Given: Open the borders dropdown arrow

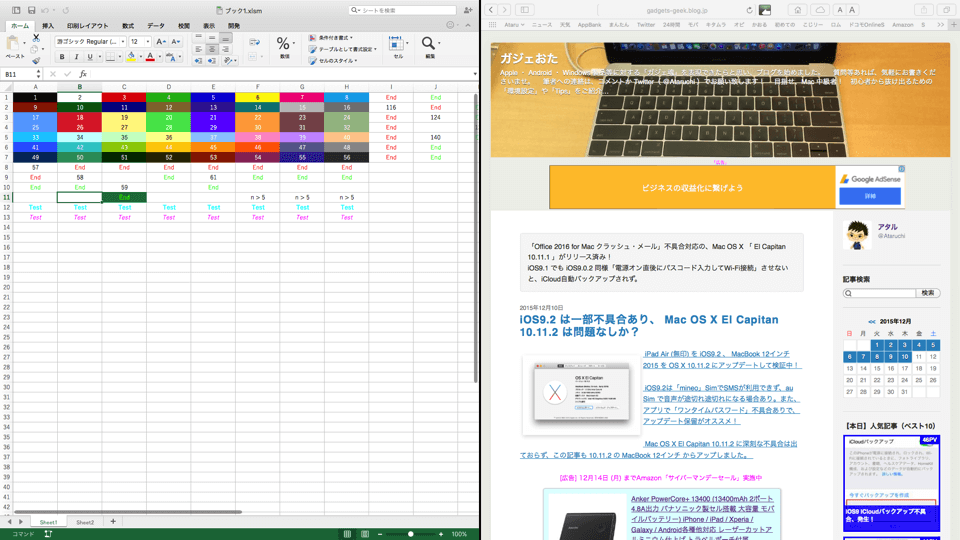Looking at the screenshot, I should (x=119, y=57).
